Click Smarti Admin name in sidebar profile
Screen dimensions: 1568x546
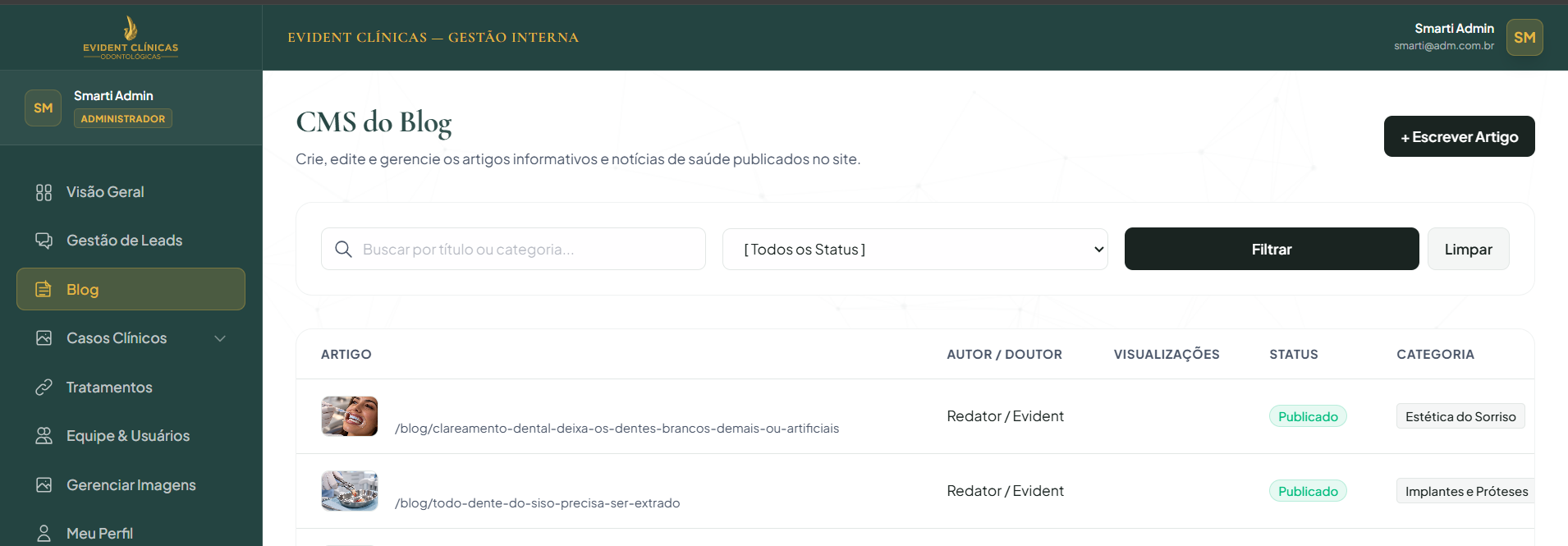pyautogui.click(x=113, y=95)
